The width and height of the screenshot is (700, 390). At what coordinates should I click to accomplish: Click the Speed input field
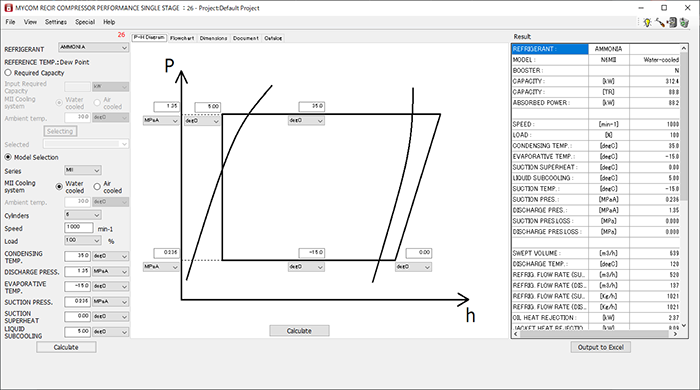(79, 228)
